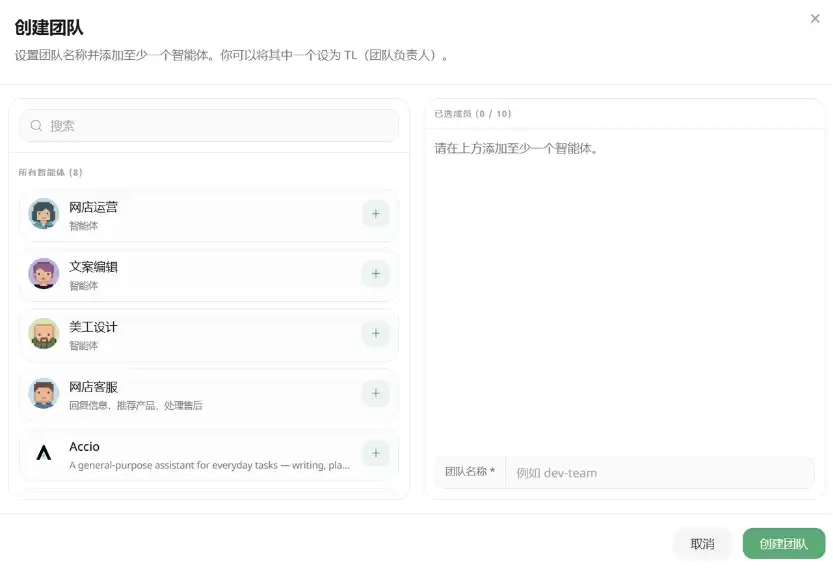Focus the 团队名称 input field

tap(660, 472)
